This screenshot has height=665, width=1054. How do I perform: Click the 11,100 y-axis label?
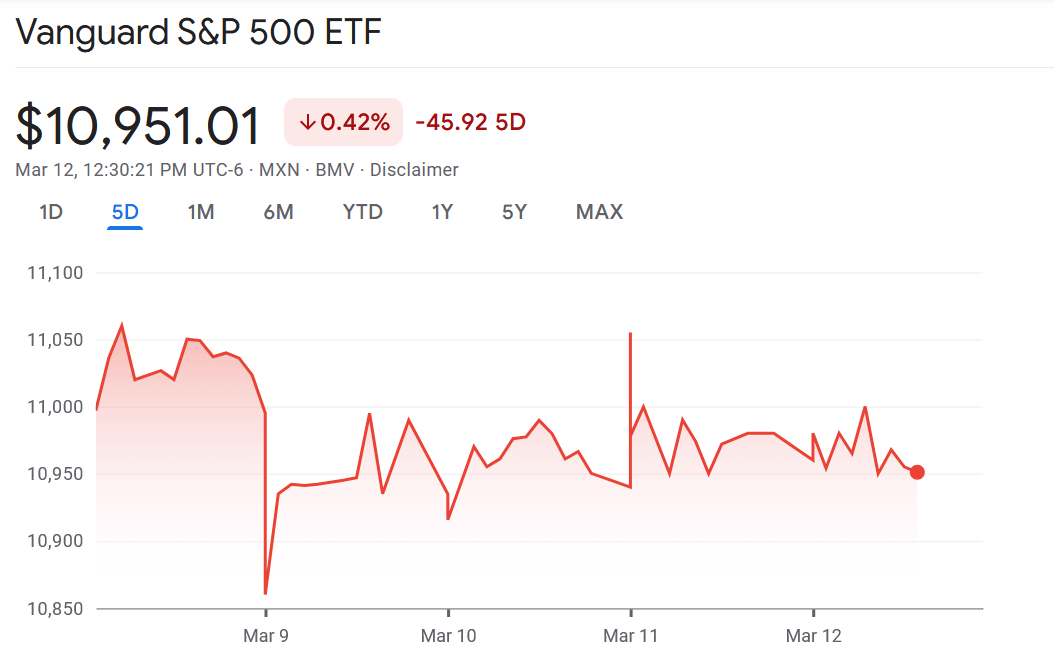54,272
